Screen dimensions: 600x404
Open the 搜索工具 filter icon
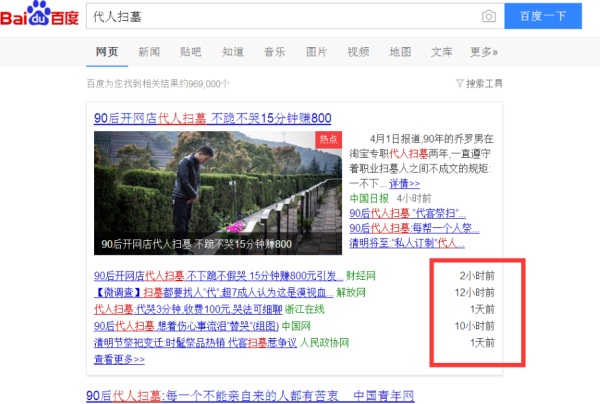459,83
